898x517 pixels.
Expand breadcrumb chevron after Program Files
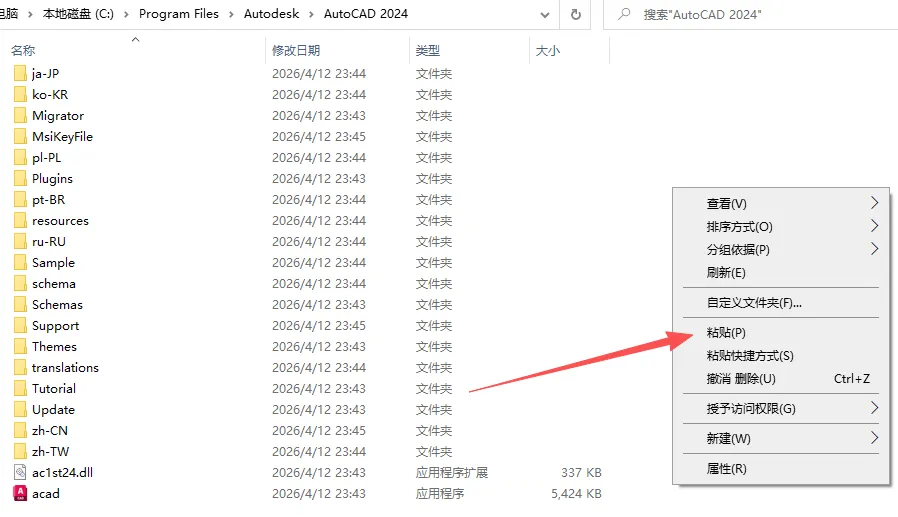click(x=231, y=14)
